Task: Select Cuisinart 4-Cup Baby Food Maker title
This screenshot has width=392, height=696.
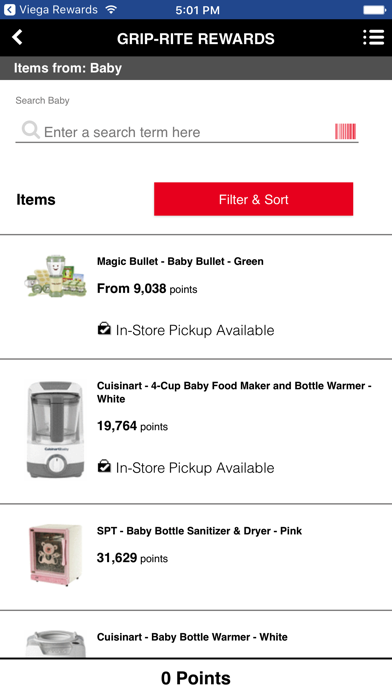Action: click(234, 392)
